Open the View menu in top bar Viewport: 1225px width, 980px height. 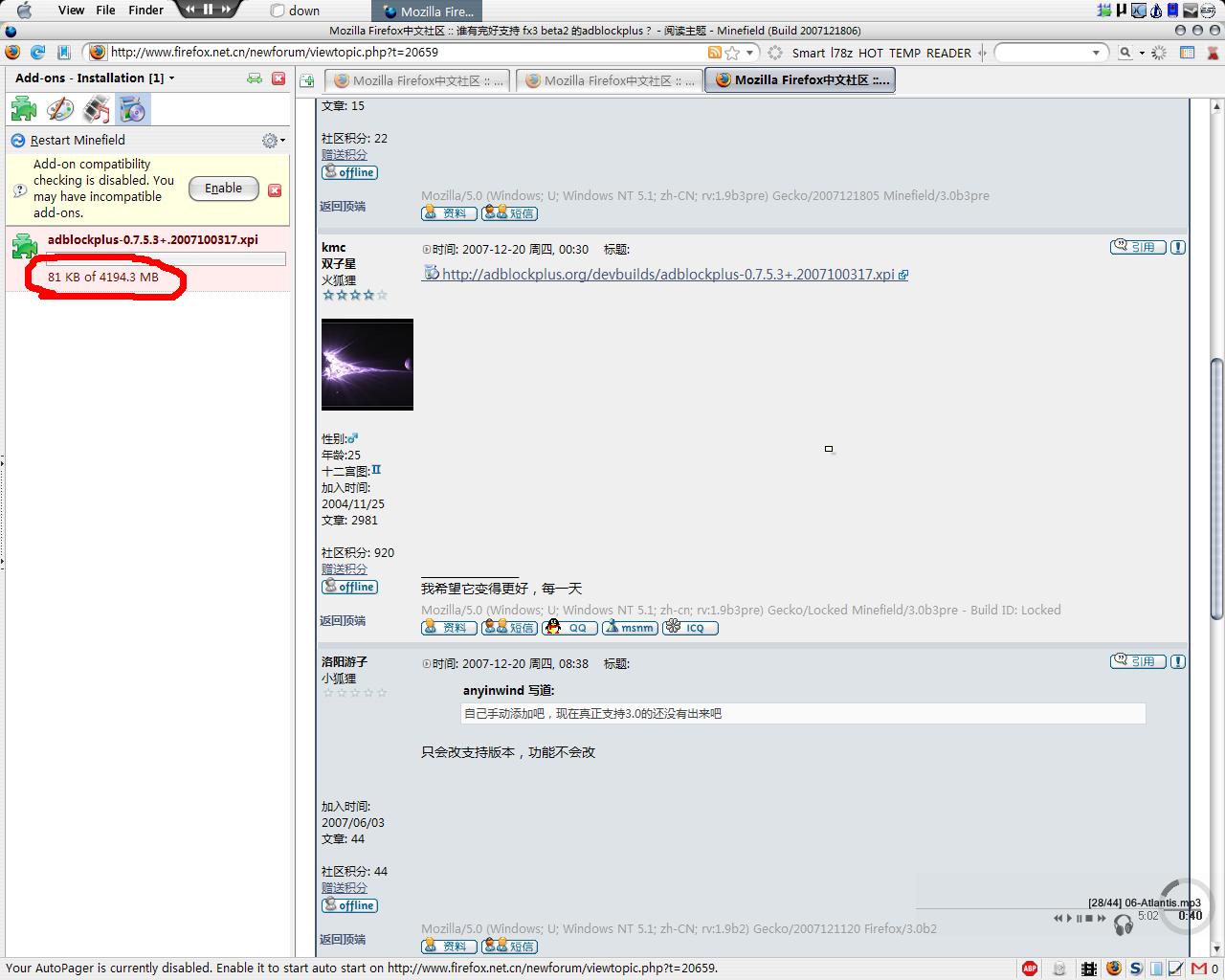71,11
